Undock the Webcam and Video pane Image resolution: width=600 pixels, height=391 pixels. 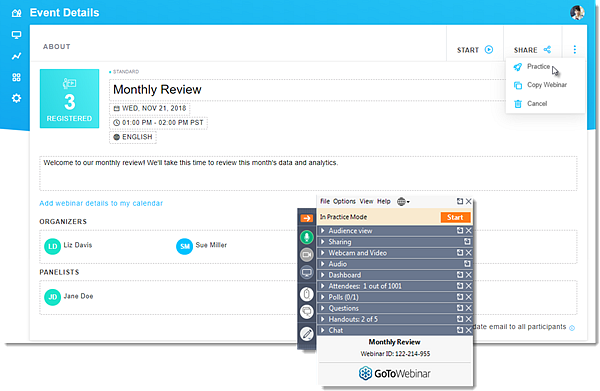click(x=460, y=253)
